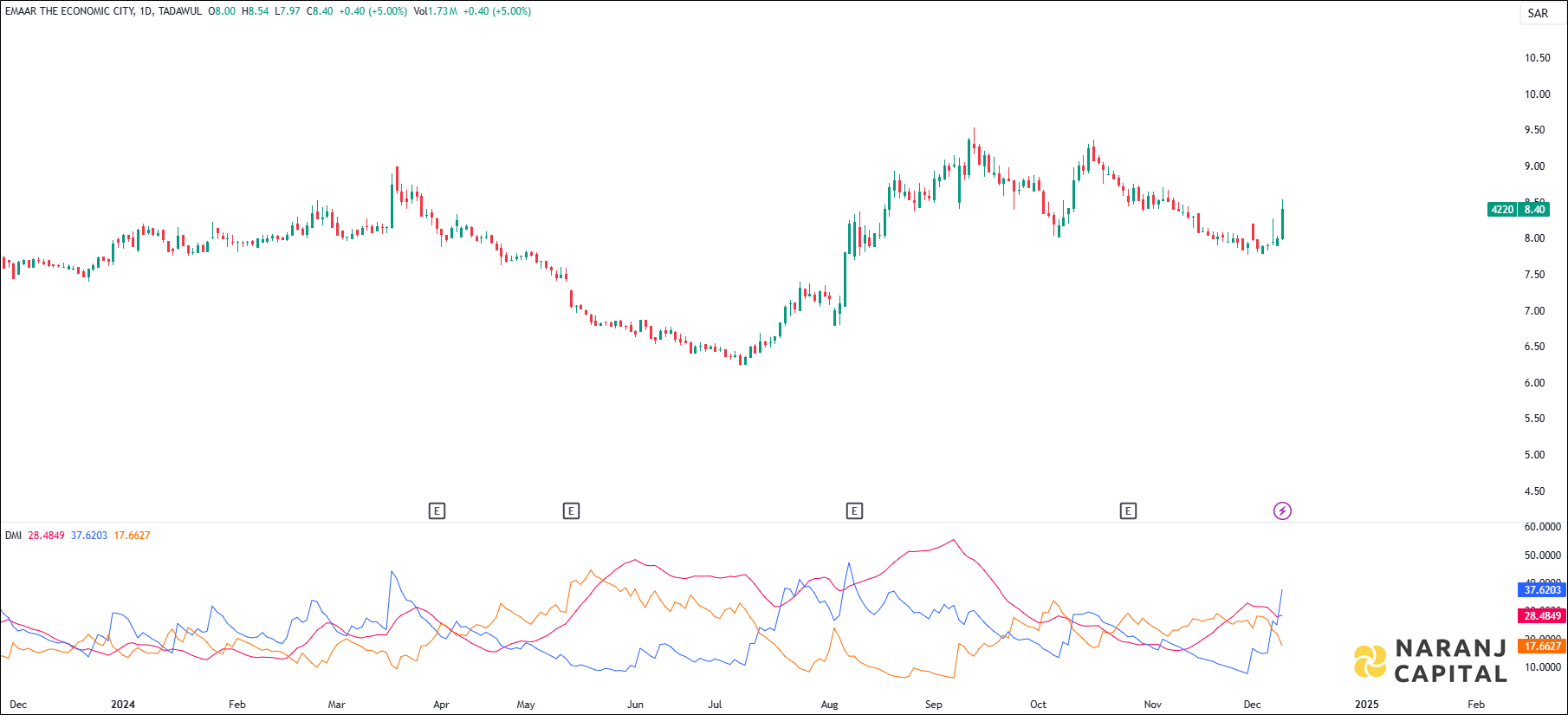Click the 2025 label on time axis

(x=1366, y=705)
